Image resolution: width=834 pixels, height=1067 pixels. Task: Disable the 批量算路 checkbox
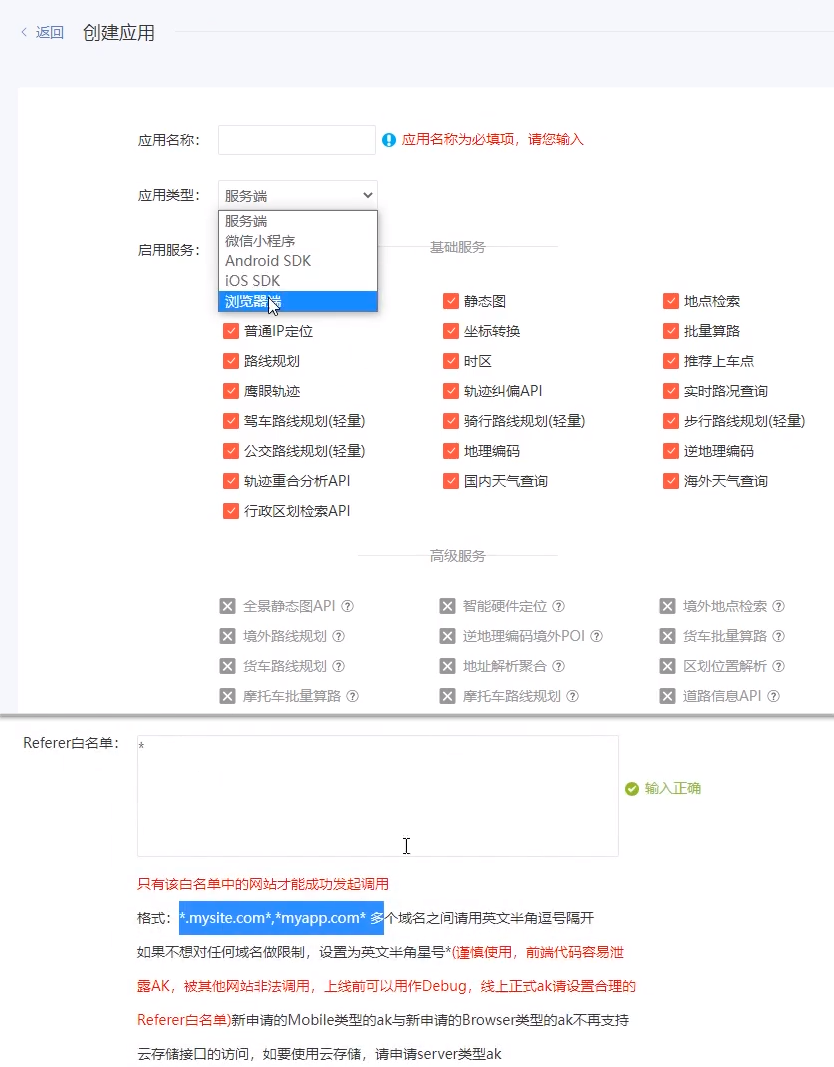coord(671,331)
